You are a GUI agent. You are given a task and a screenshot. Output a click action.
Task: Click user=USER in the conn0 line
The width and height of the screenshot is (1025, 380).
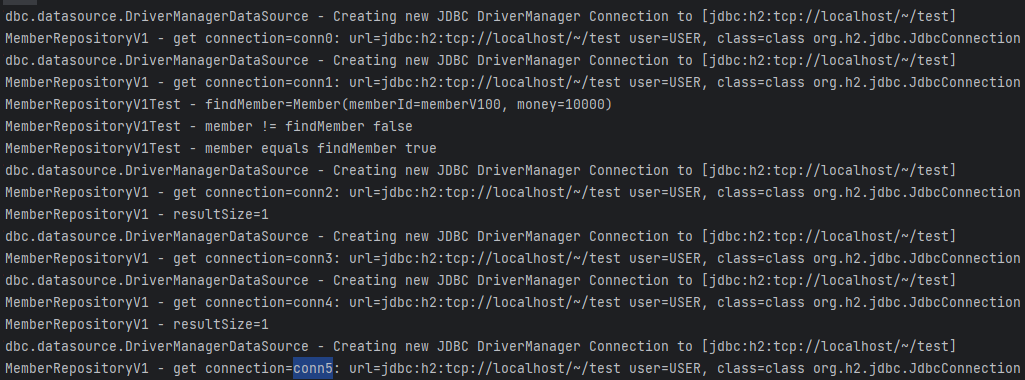tap(666, 39)
